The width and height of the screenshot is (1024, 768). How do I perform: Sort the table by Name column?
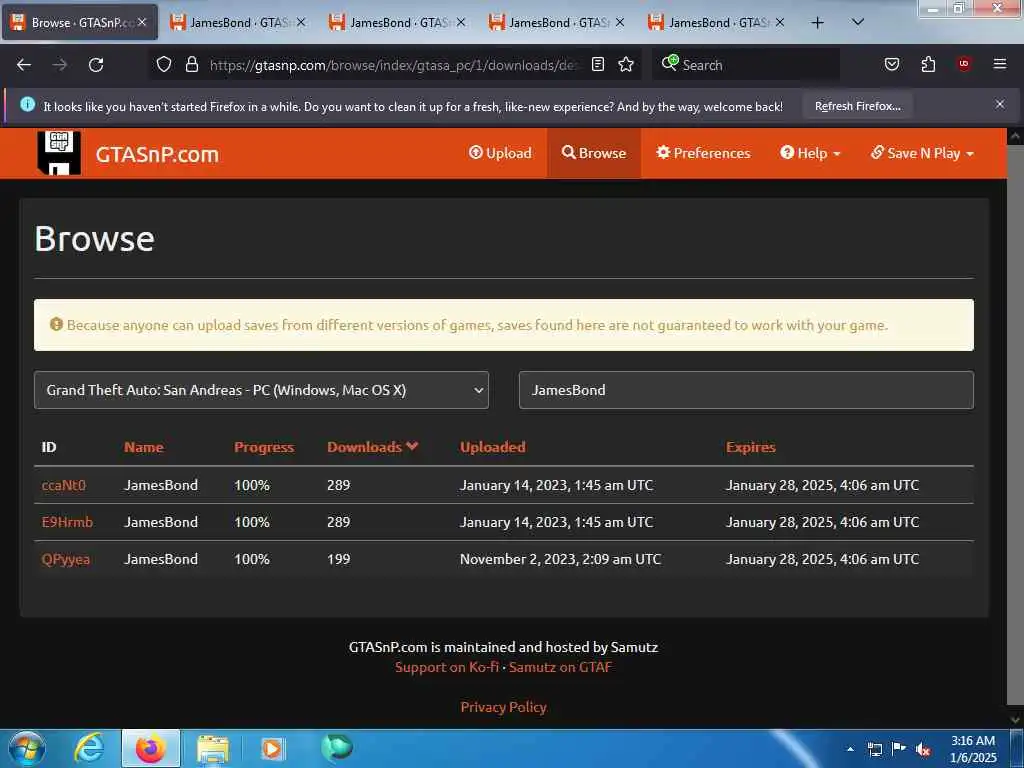144,447
